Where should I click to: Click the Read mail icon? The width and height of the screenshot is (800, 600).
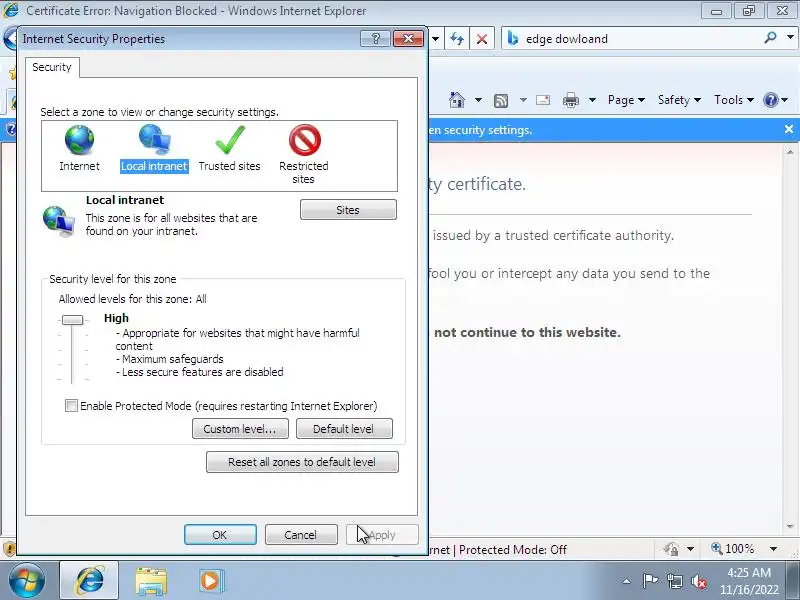(543, 100)
